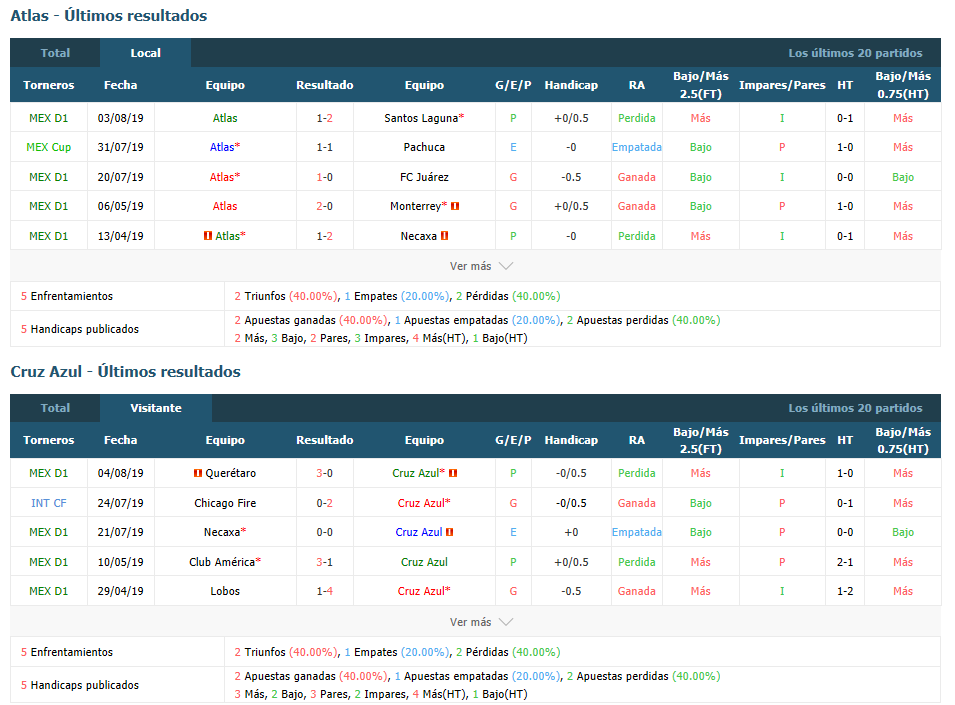The width and height of the screenshot is (955, 705).
Task: Open the 2-0 result against Monterrey
Action: 325,206
